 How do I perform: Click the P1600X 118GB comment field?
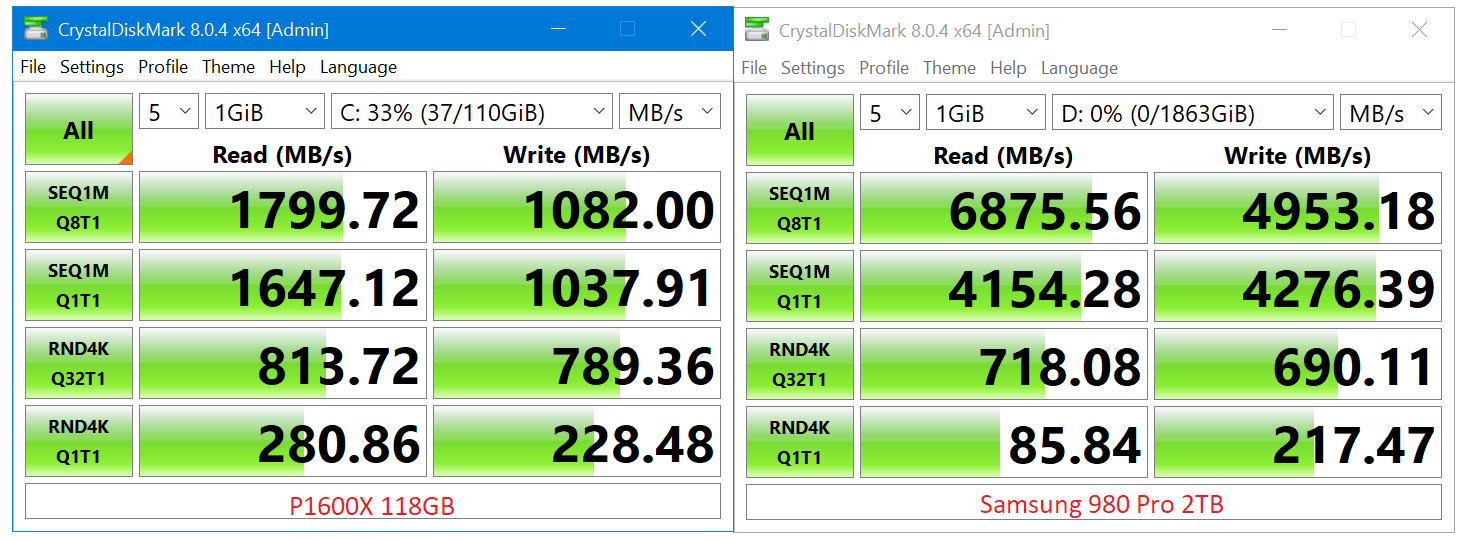click(x=373, y=502)
